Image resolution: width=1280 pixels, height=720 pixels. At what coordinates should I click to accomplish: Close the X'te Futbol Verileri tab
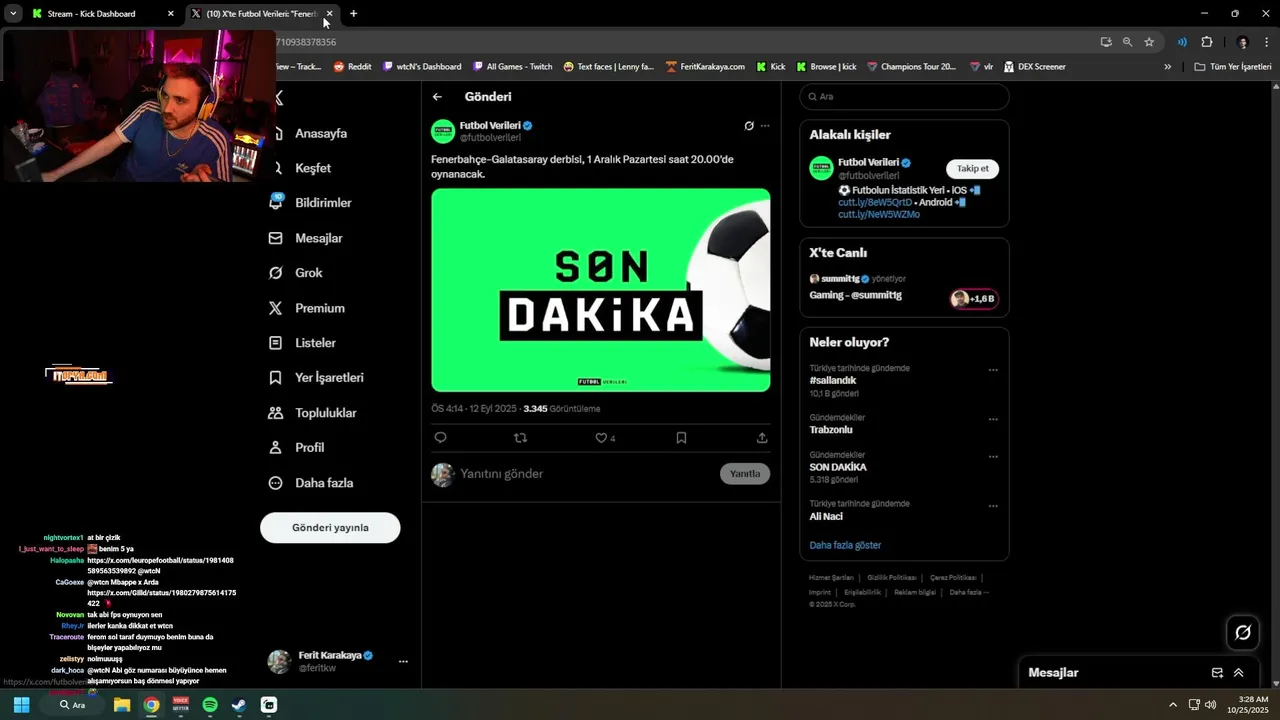click(329, 14)
